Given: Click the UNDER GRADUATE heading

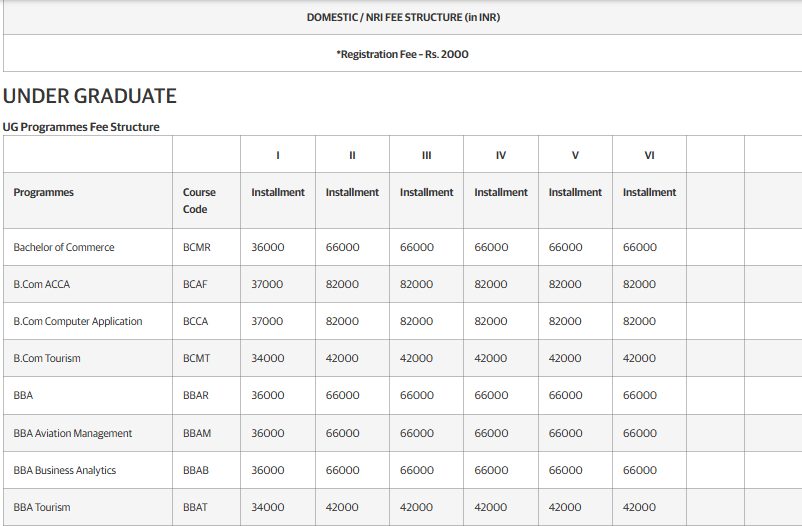Looking at the screenshot, I should point(90,96).
